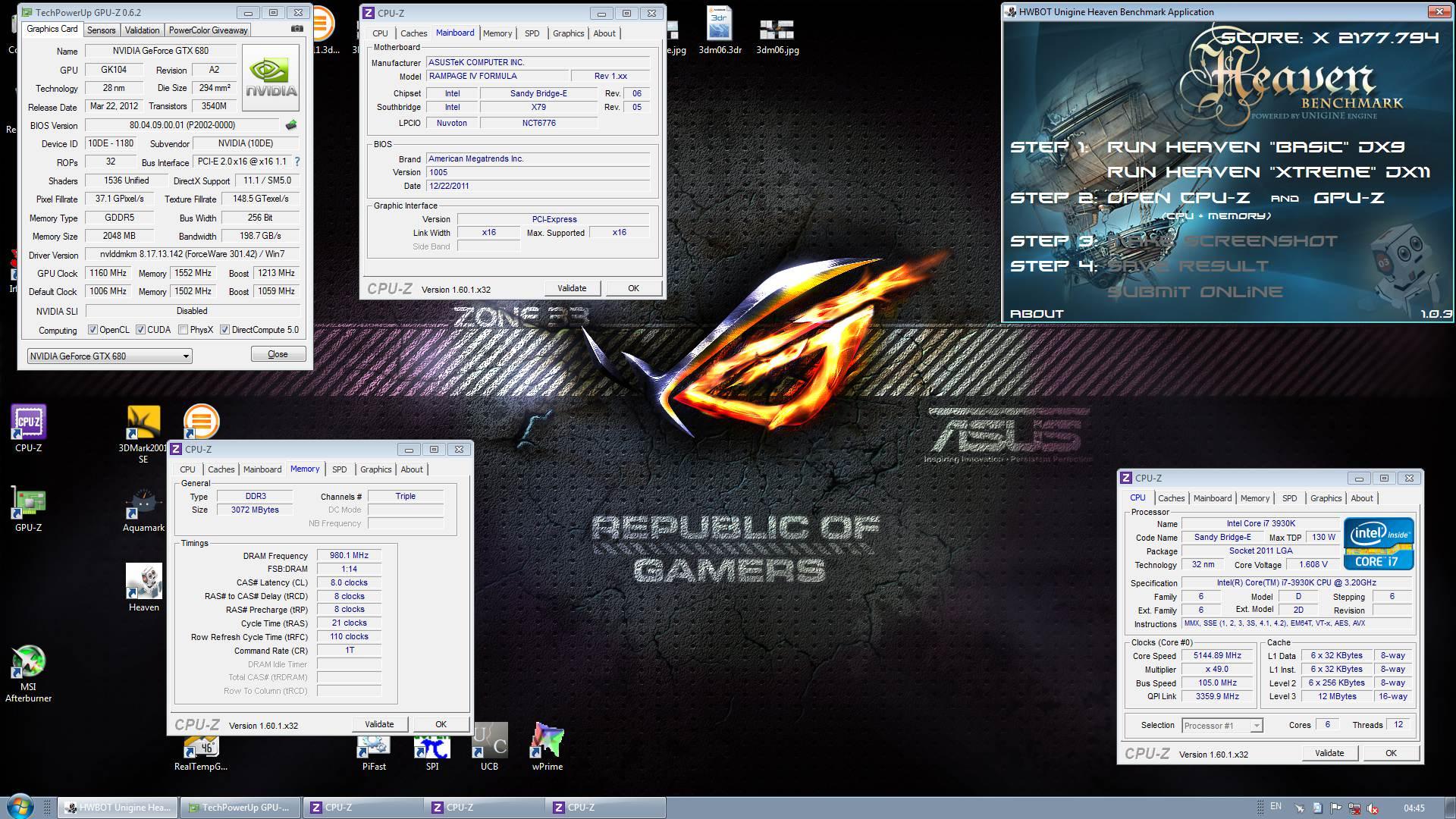Image resolution: width=1456 pixels, height=819 pixels.
Task: Click the DRAM Frequency 980.1 MHz value
Action: point(349,556)
